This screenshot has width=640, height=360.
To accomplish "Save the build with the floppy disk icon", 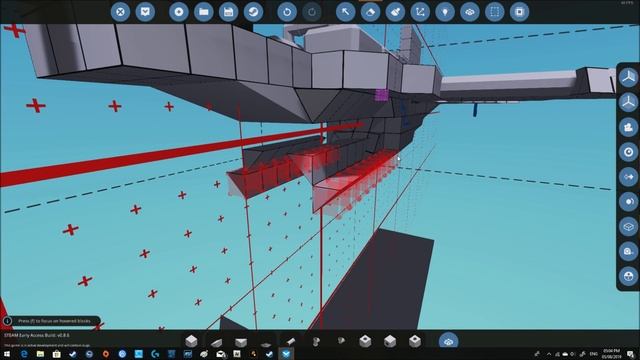I will [229, 12].
